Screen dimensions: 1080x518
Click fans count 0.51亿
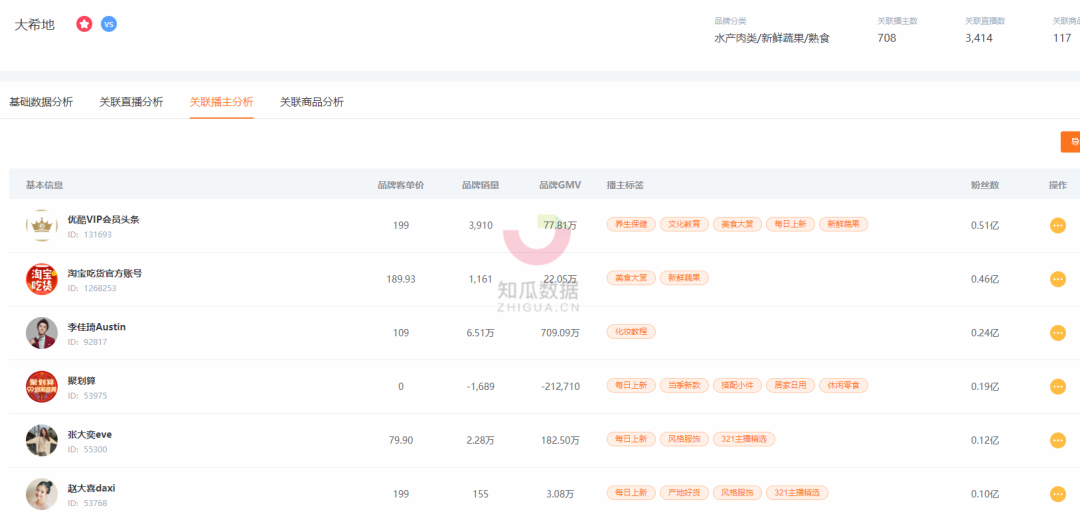[985, 225]
